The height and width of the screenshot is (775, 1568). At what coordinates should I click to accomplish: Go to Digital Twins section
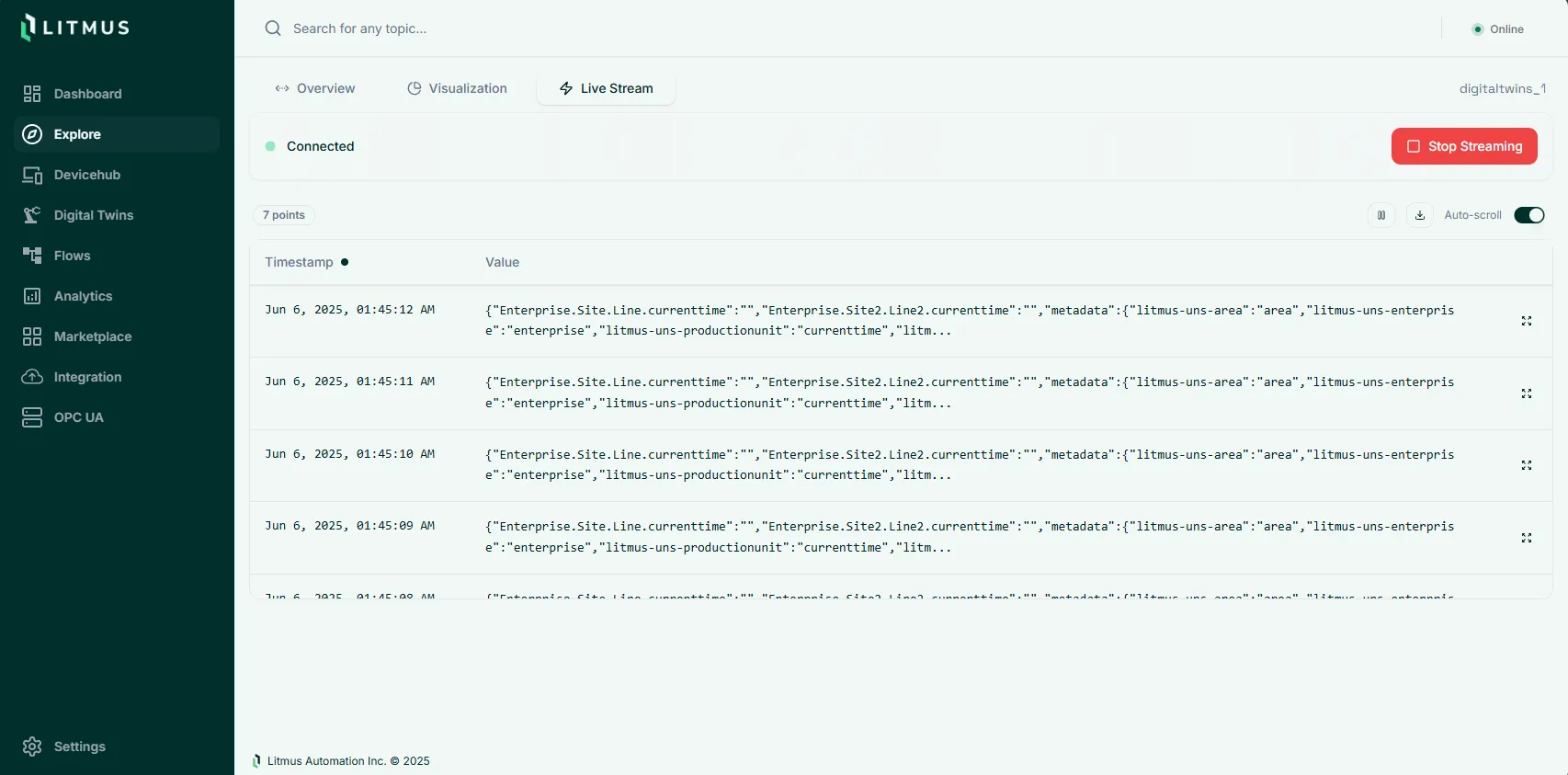(117, 215)
